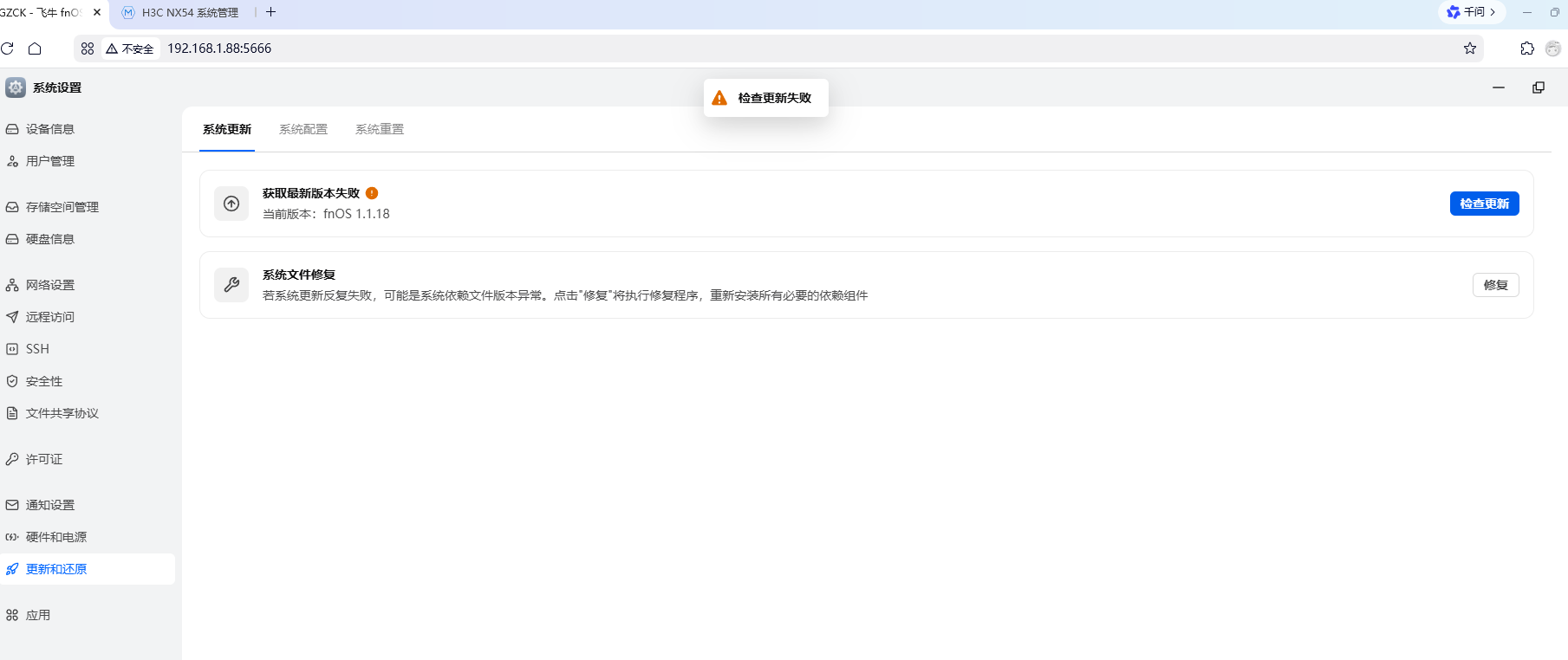Switch to the 飞牛 fnOS browser tab

[43, 12]
